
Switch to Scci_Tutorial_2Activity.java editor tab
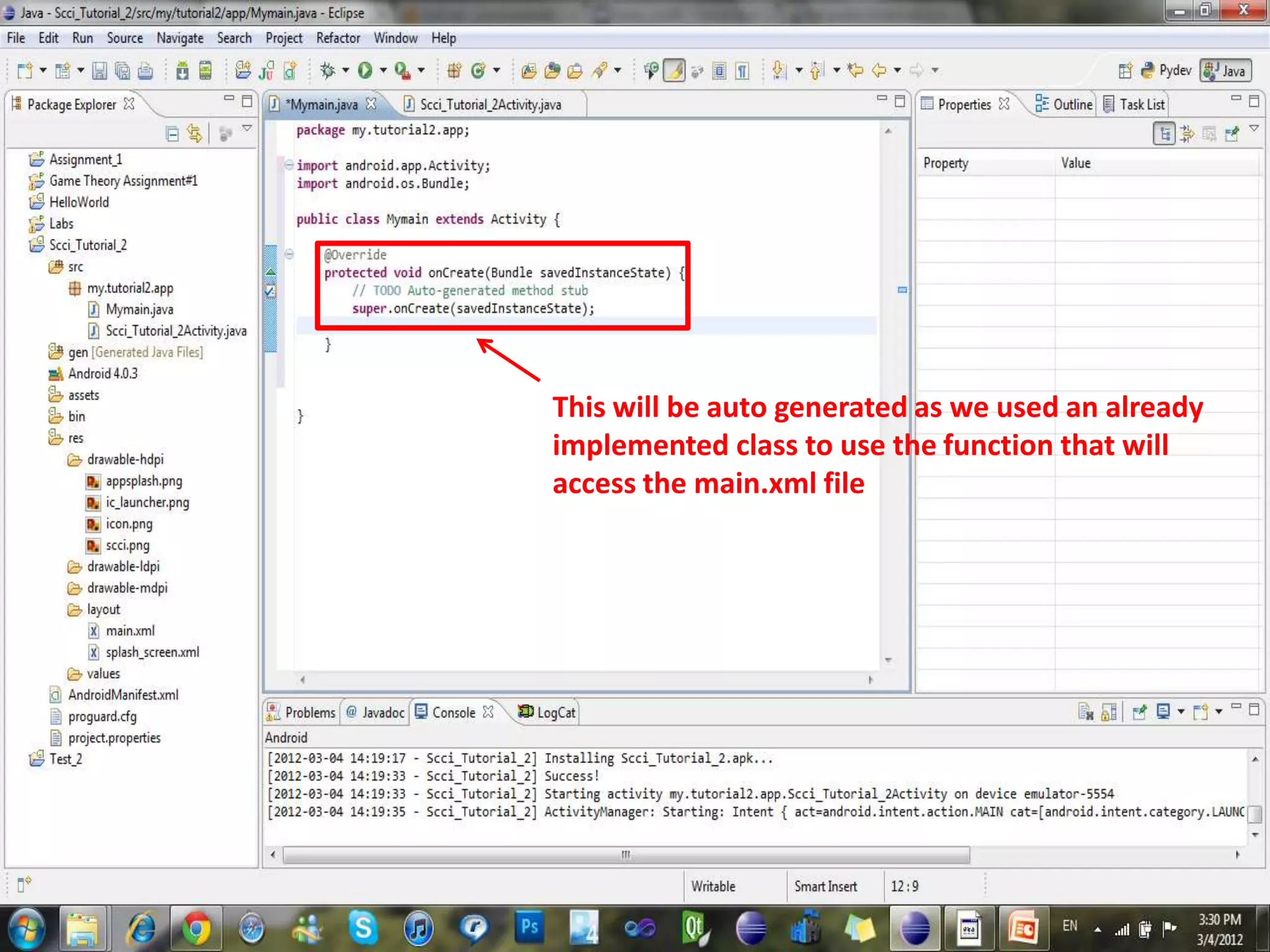(x=491, y=104)
